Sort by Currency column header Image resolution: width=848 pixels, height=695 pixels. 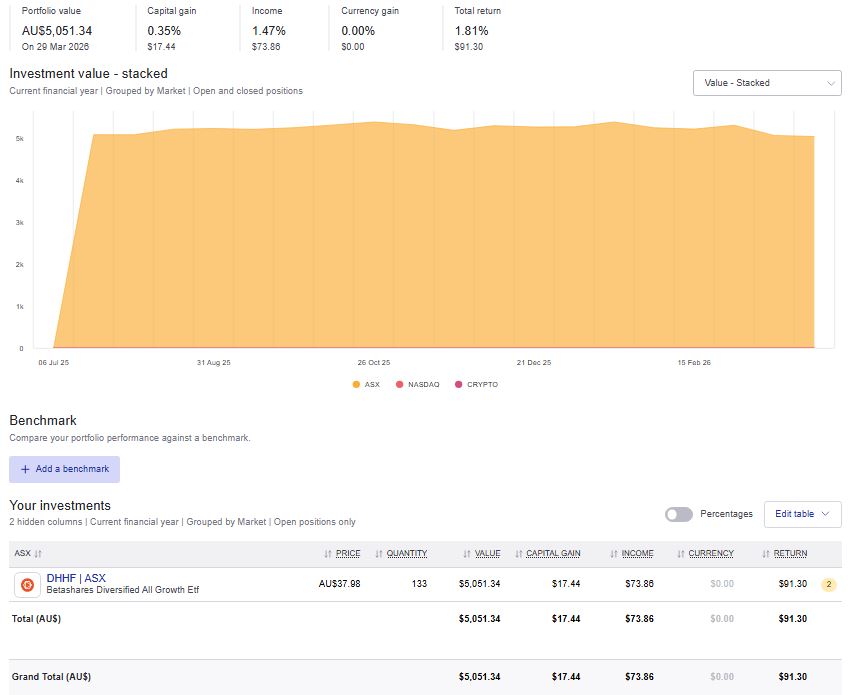[710, 554]
